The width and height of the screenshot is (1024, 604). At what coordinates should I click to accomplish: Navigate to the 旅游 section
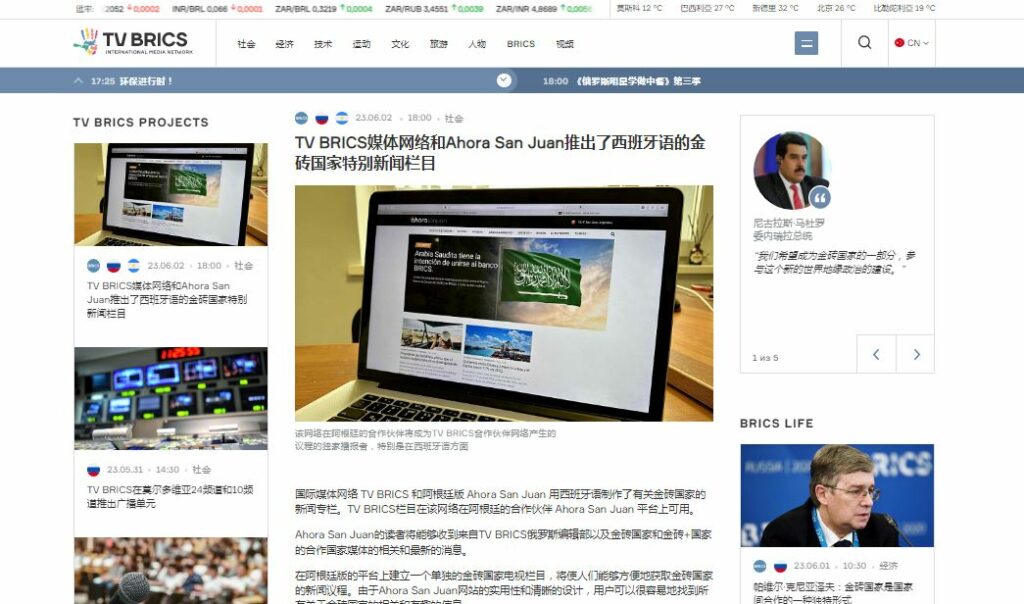tap(438, 44)
